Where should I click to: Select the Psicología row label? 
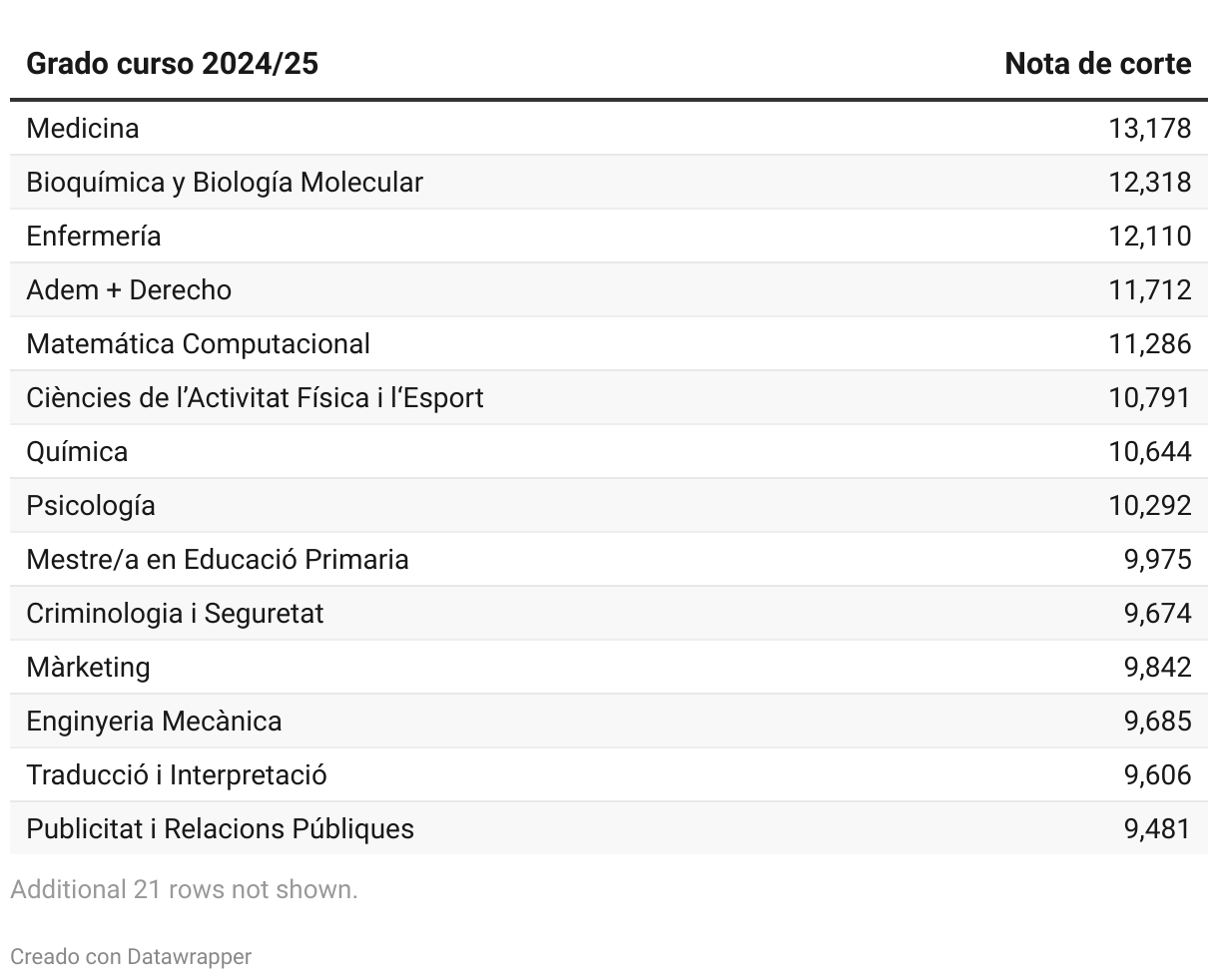pyautogui.click(x=91, y=505)
